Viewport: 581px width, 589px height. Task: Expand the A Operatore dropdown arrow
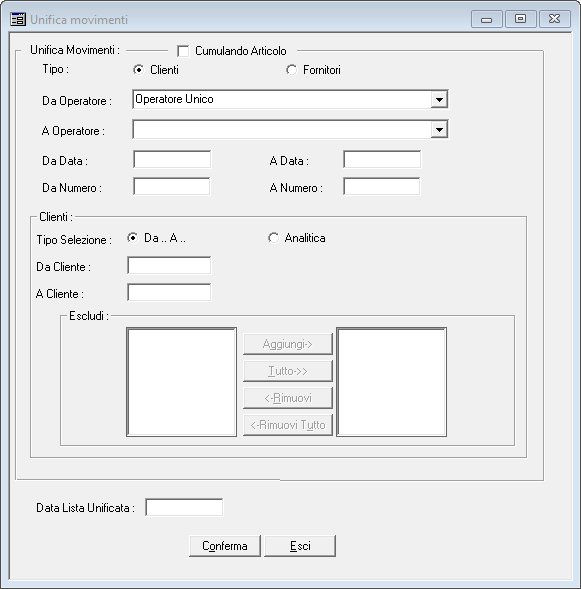click(x=439, y=130)
